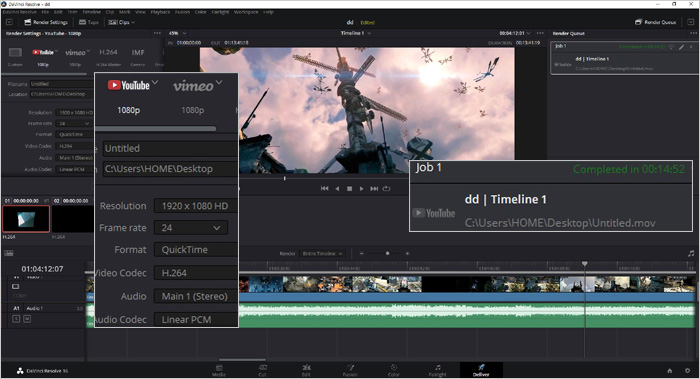
Task: Open Video Codec H.264 dropdown
Action: pyautogui.click(x=196, y=273)
